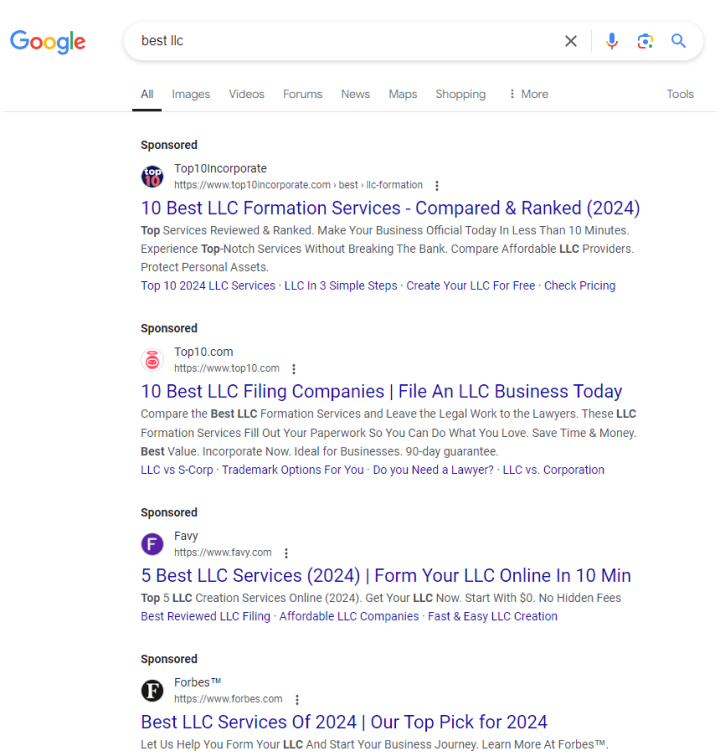
Task: Open the Tools search options
Action: [680, 94]
